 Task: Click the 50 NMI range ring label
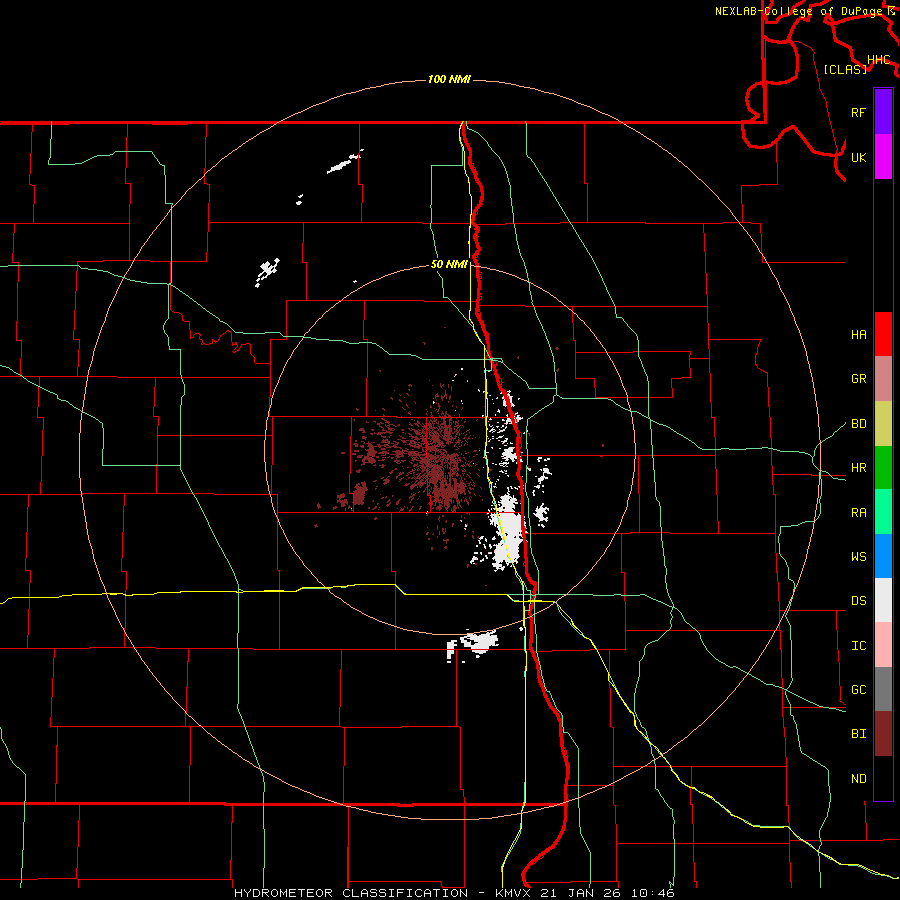coord(449,264)
